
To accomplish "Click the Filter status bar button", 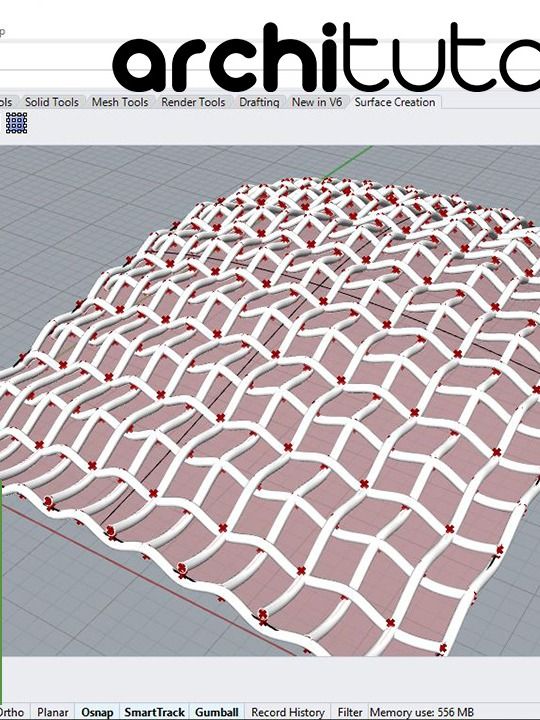I will click(x=350, y=712).
